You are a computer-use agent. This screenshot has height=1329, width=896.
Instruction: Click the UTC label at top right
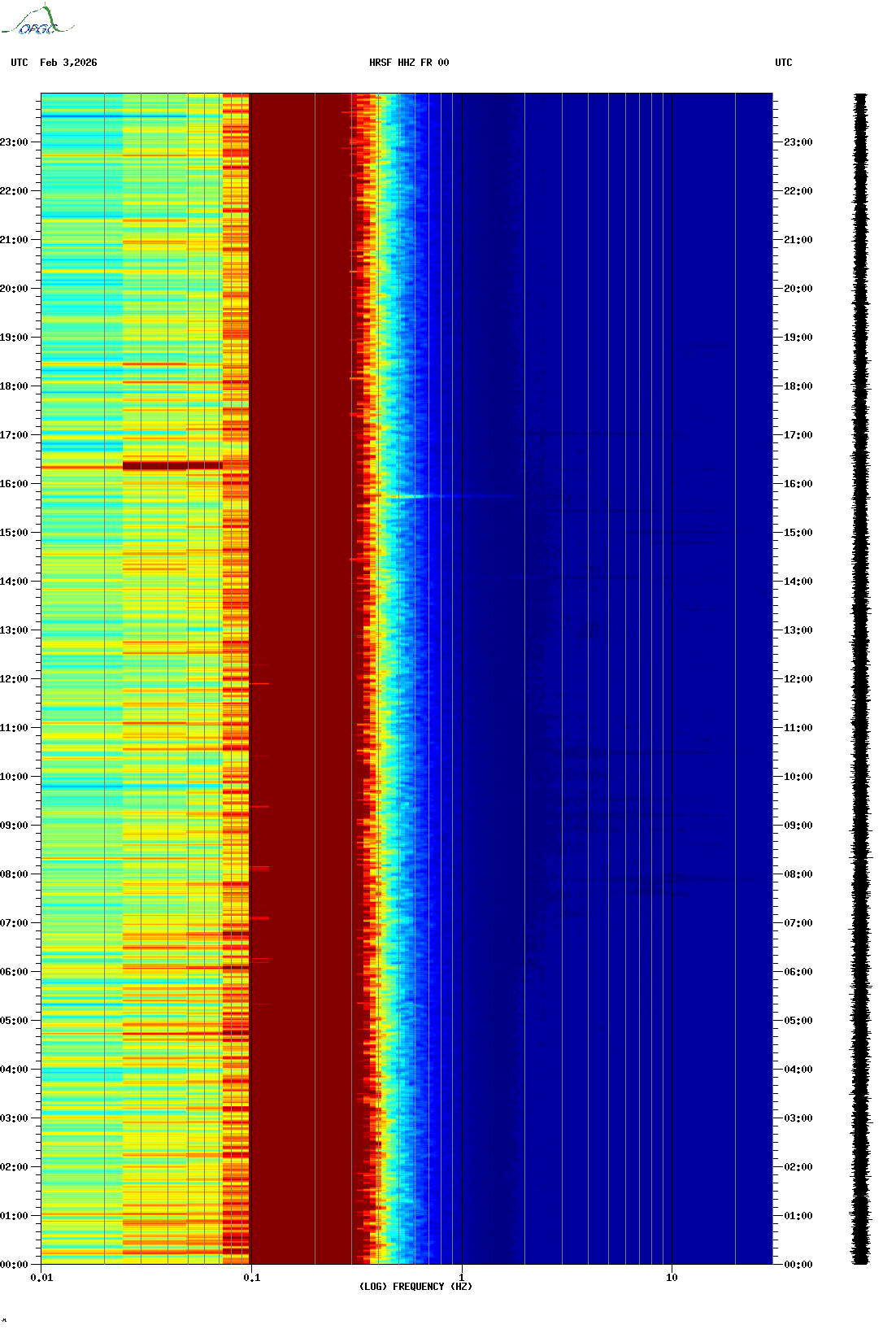pyautogui.click(x=783, y=63)
